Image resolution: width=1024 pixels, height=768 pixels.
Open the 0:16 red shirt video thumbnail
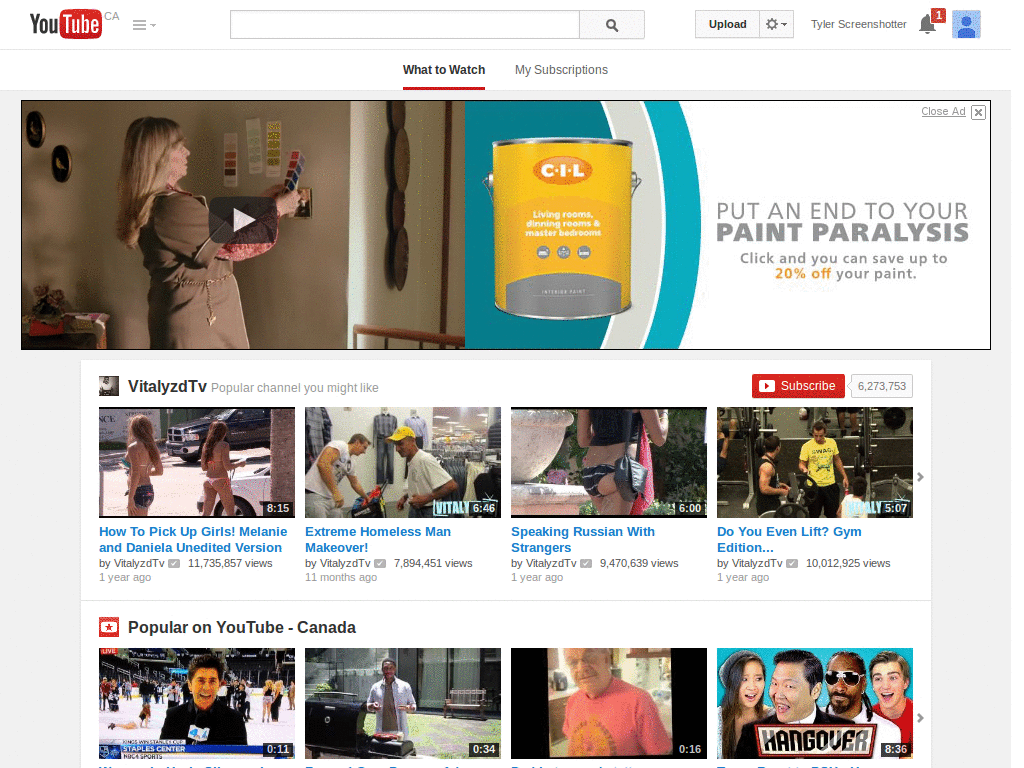point(609,703)
